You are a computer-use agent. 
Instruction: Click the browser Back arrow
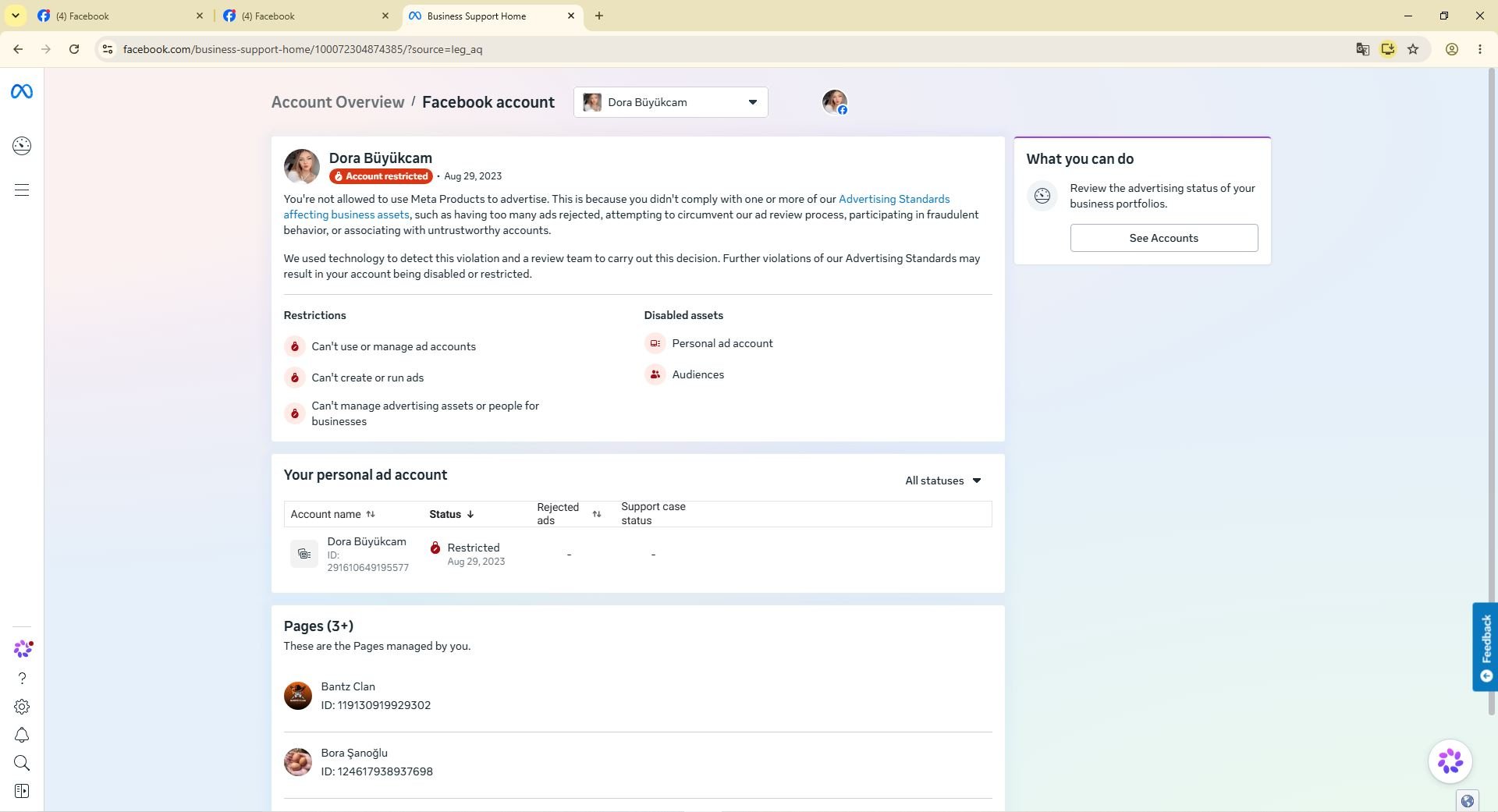(x=18, y=49)
